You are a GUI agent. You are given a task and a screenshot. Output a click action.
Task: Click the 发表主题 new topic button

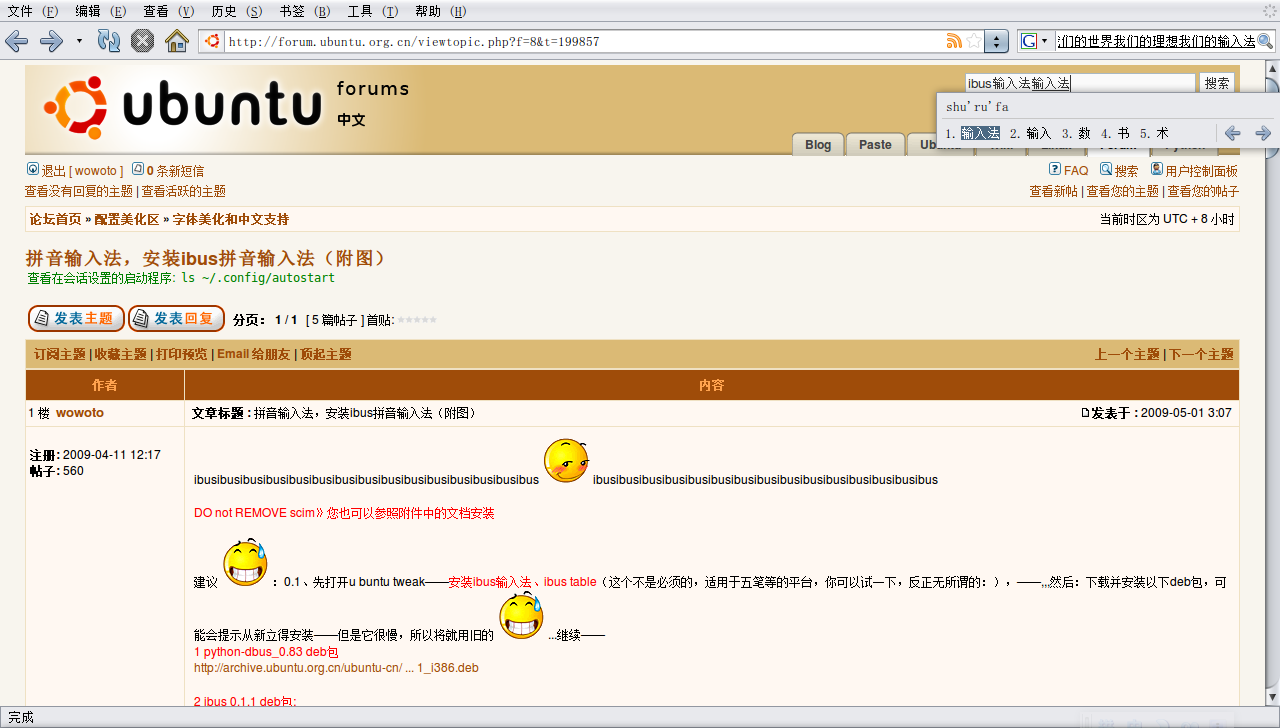coord(76,318)
